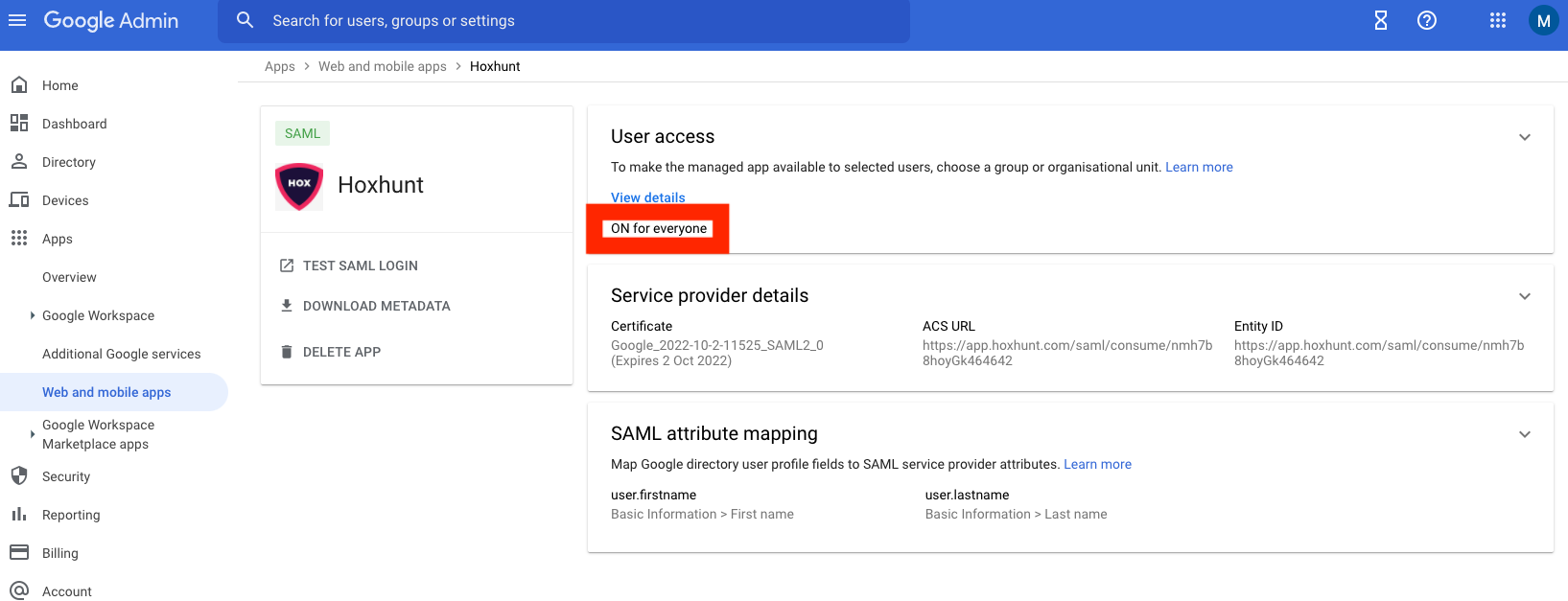Open the help question mark icon
This screenshot has height=601, width=1568.
(x=1427, y=20)
